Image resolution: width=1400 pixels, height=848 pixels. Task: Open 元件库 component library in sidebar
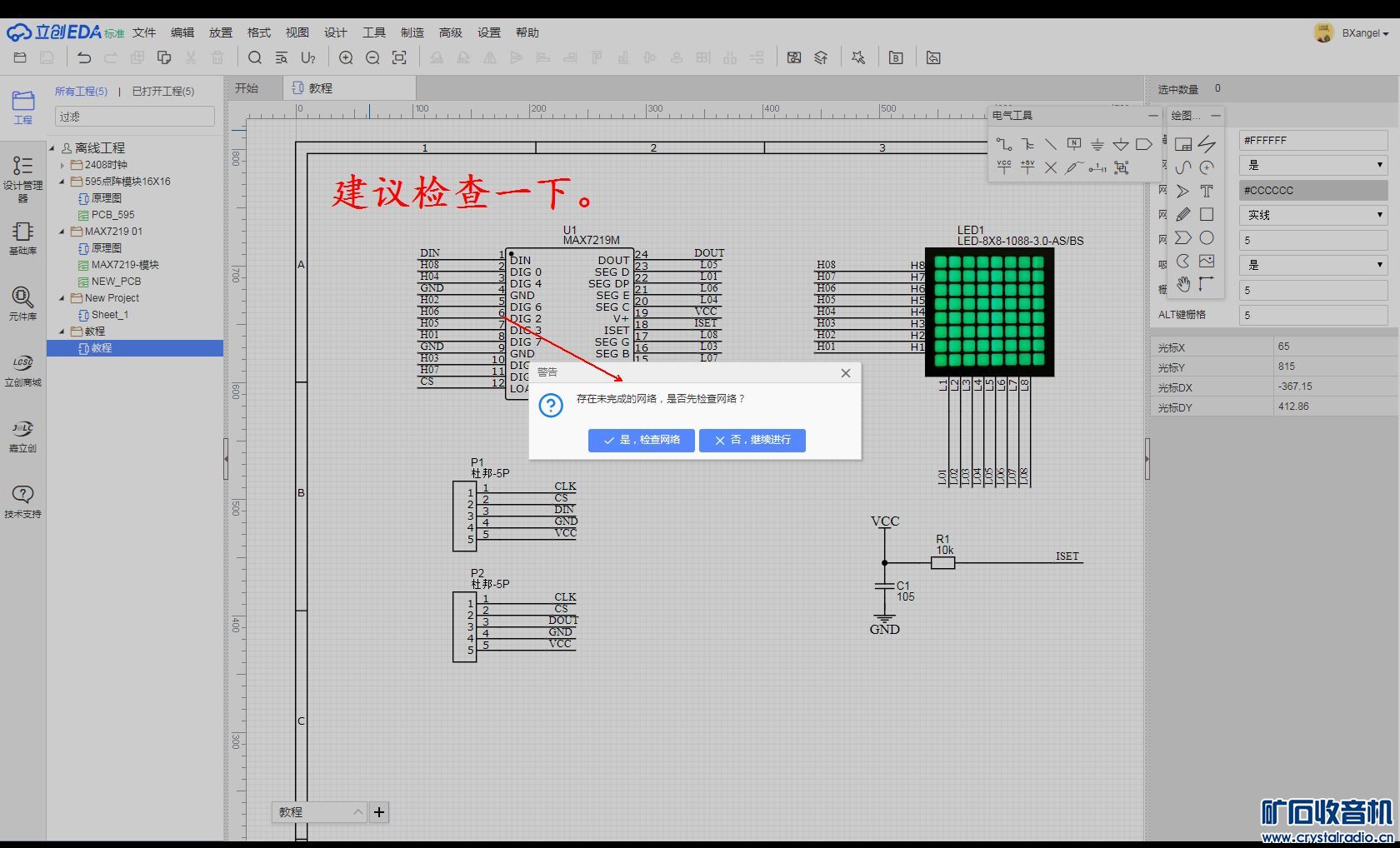(x=22, y=303)
